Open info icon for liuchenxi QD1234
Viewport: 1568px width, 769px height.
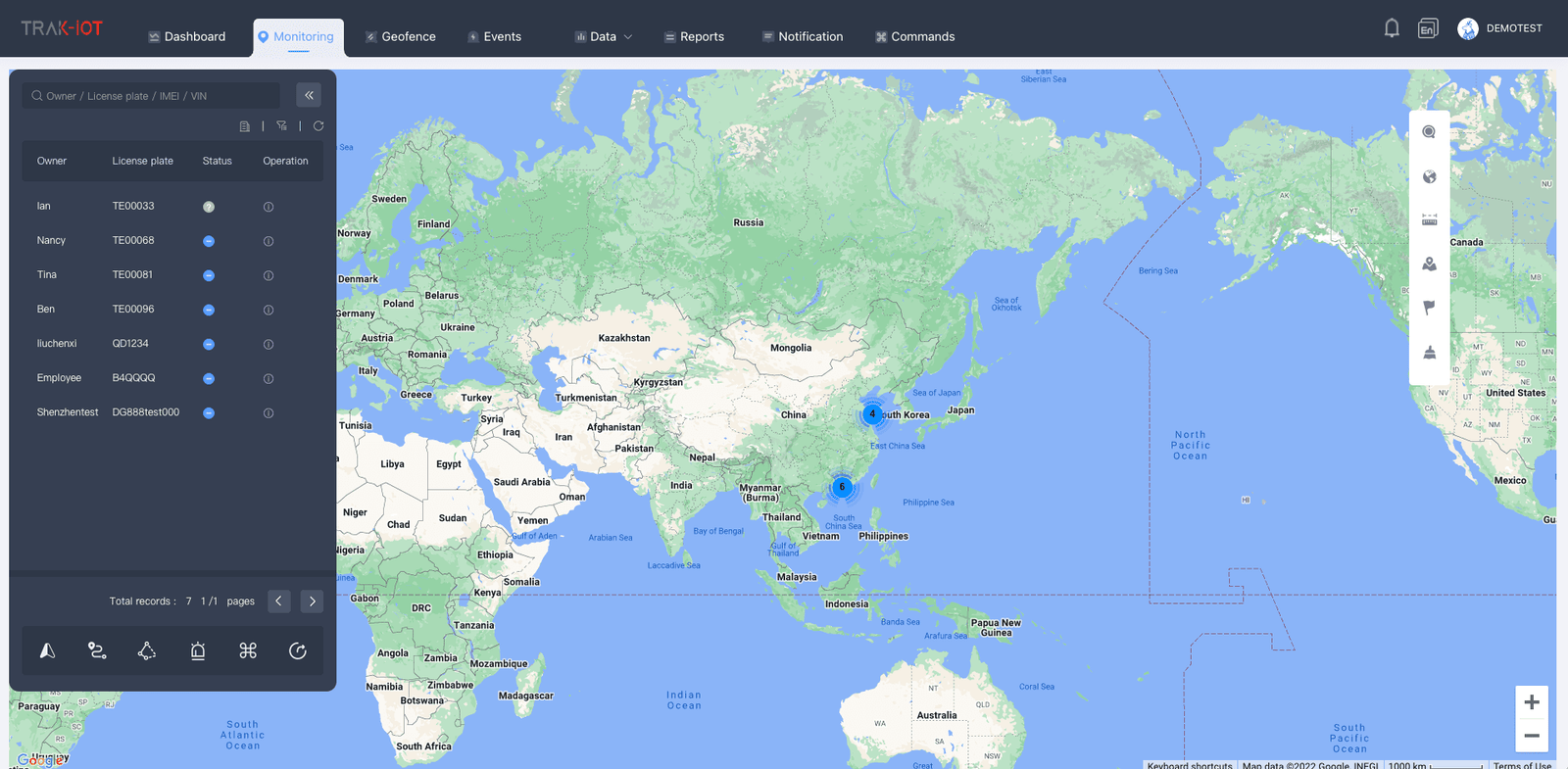269,344
